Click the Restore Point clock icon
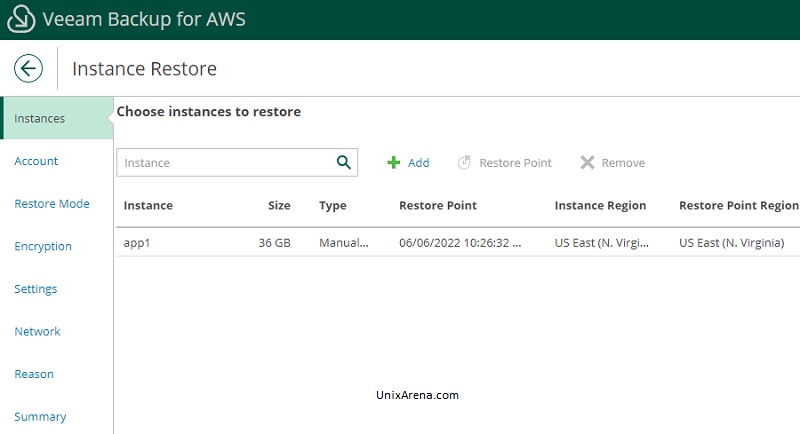800x434 pixels. pyautogui.click(x=464, y=163)
